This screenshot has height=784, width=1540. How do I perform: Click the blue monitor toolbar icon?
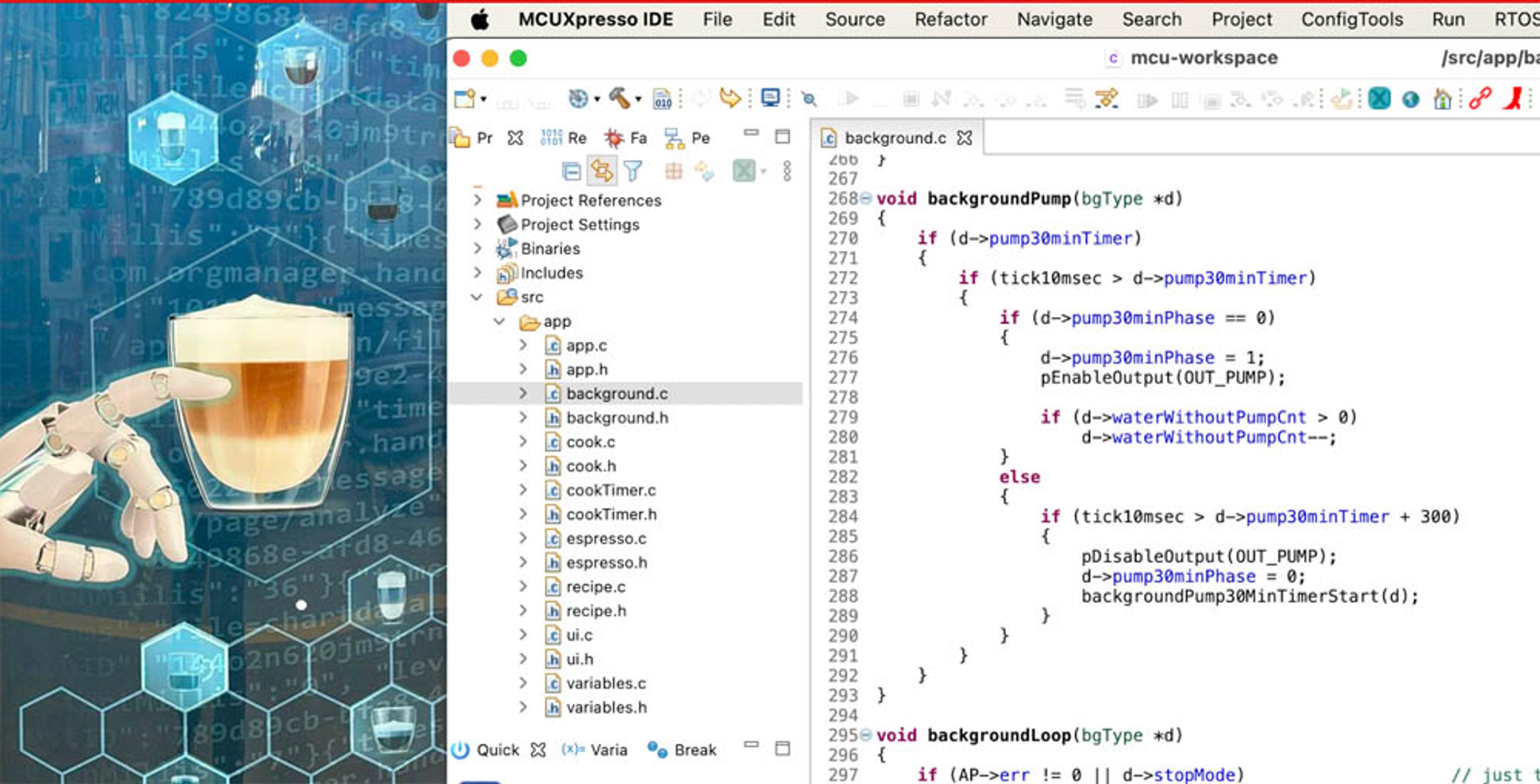770,97
